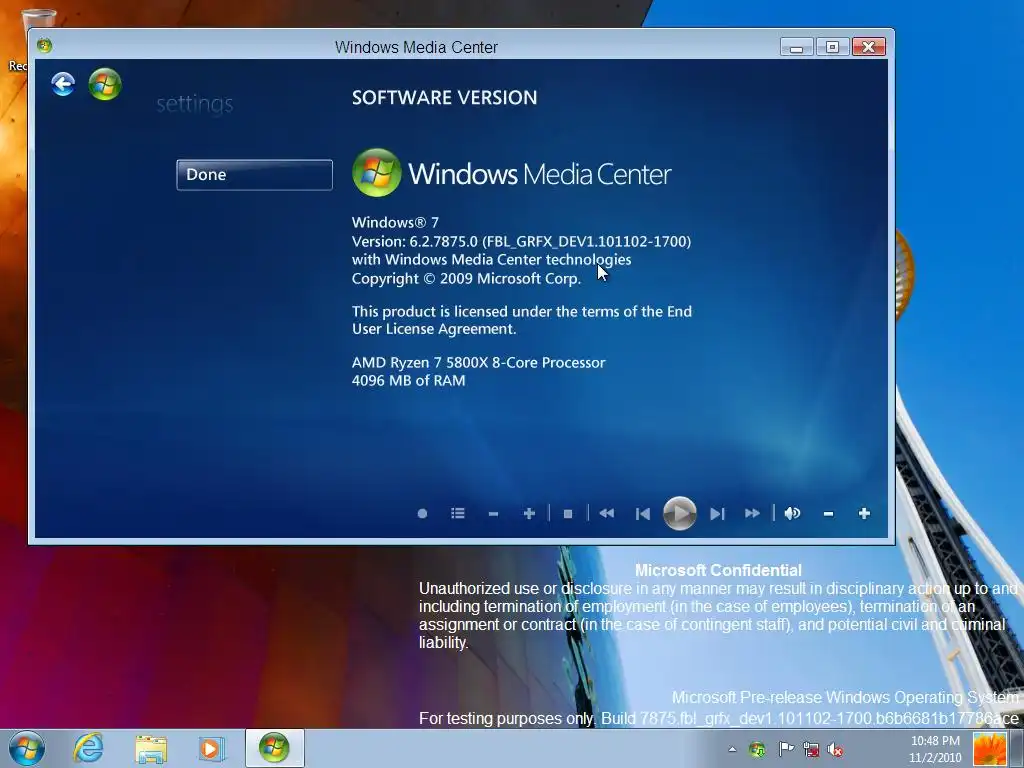The height and width of the screenshot is (768, 1024).
Task: Click the Skip forward button
Action: point(717,514)
